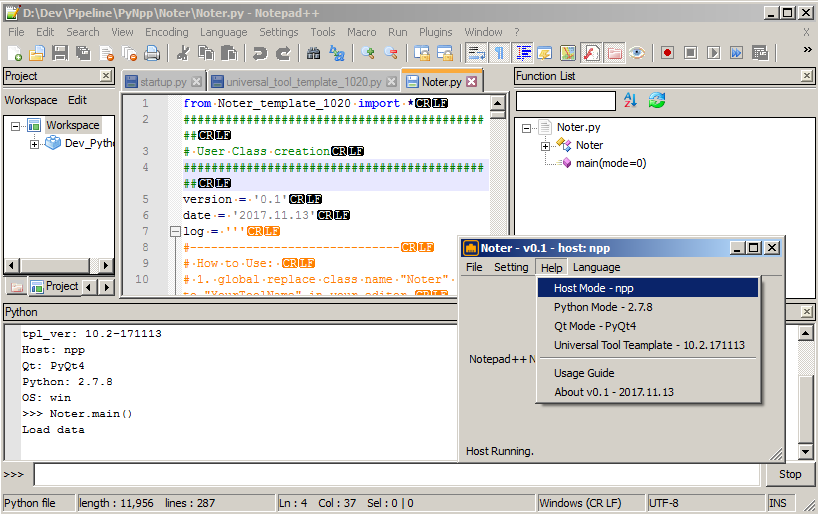Select main(mode=0) in Function List
Viewport: 818px width, 514px height.
[611, 163]
